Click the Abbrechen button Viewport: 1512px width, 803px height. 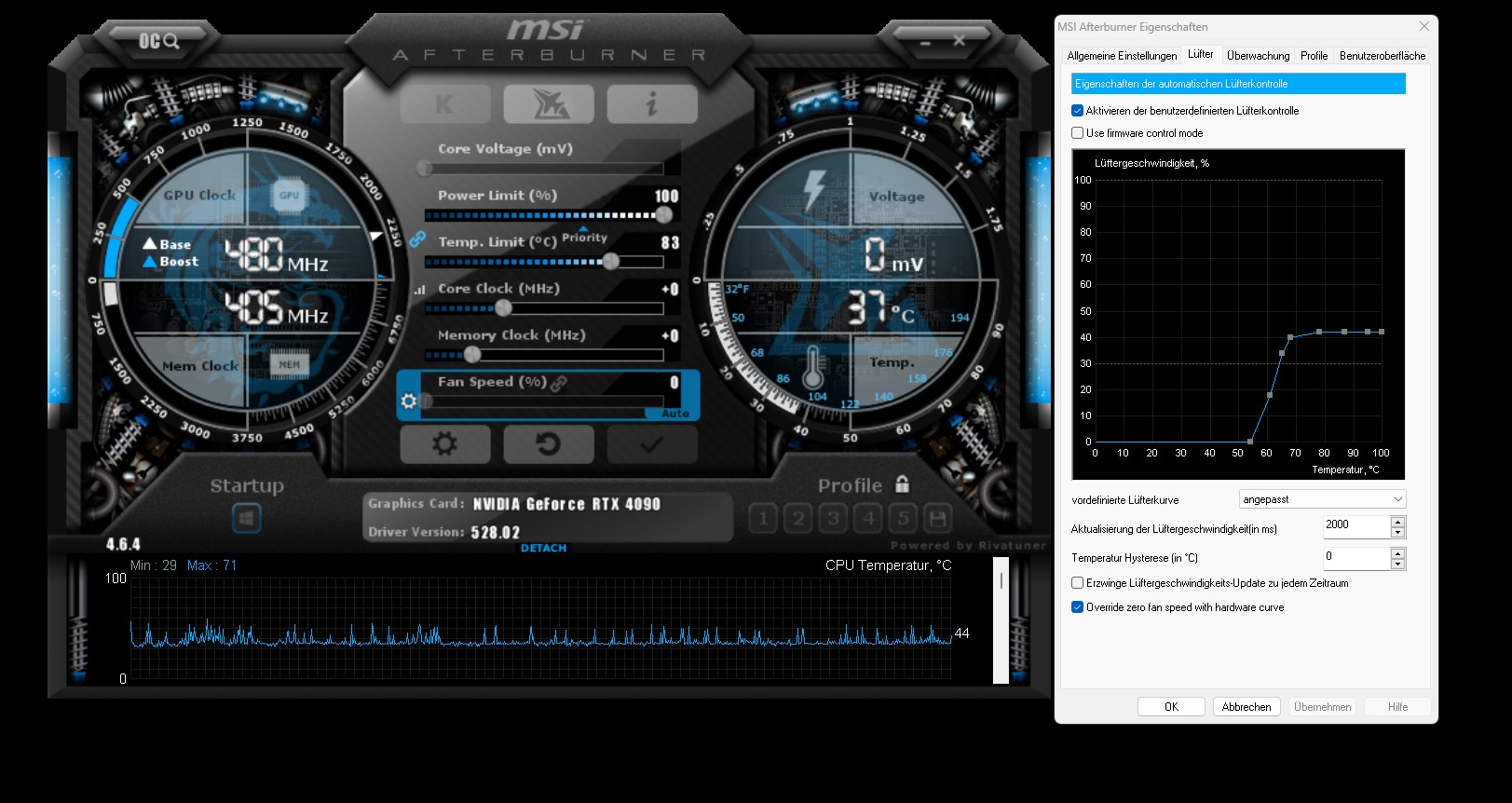[1246, 707]
